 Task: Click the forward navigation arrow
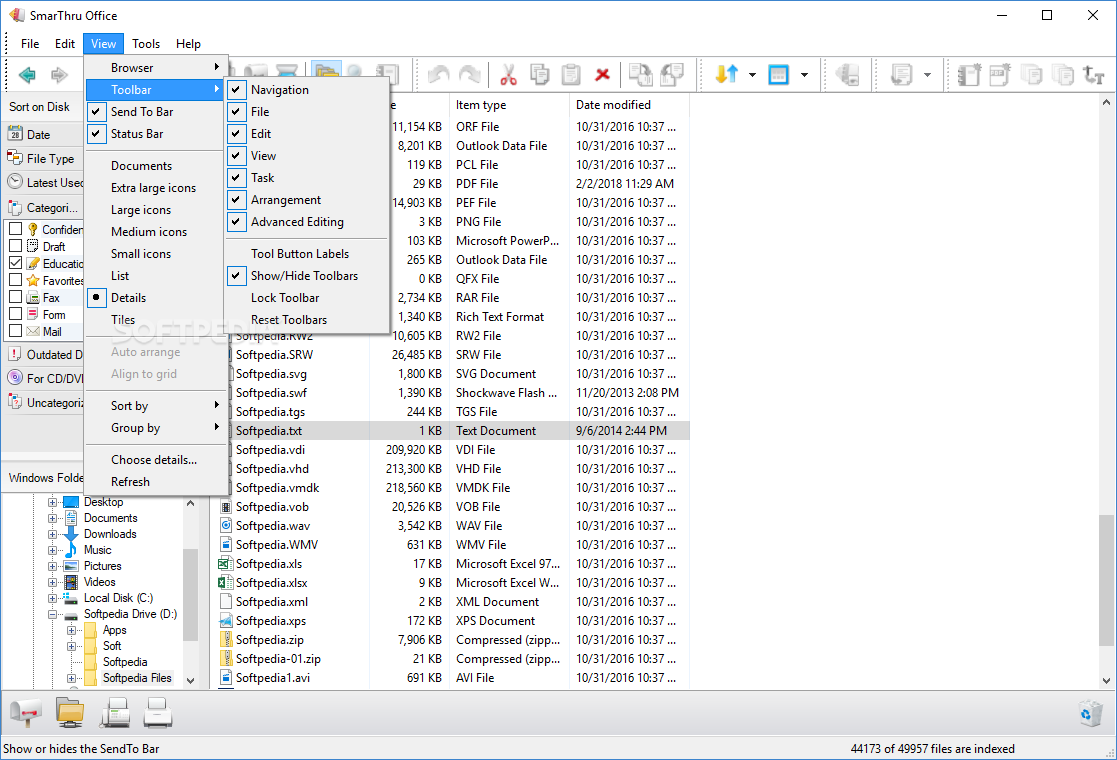pos(59,74)
